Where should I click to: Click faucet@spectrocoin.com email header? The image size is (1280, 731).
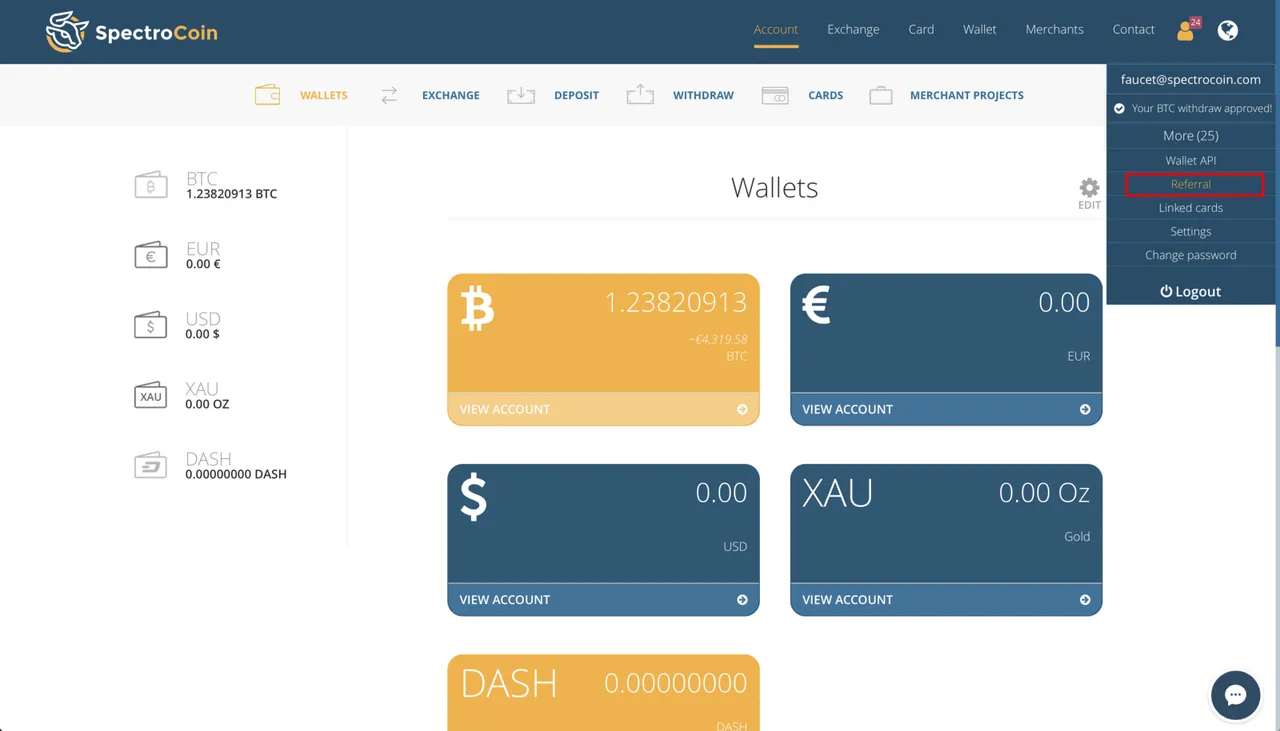[x=1191, y=79]
